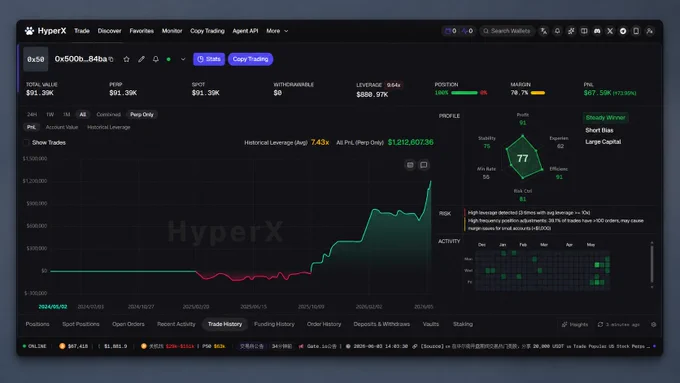Expand the More menu dropdown

(277, 31)
